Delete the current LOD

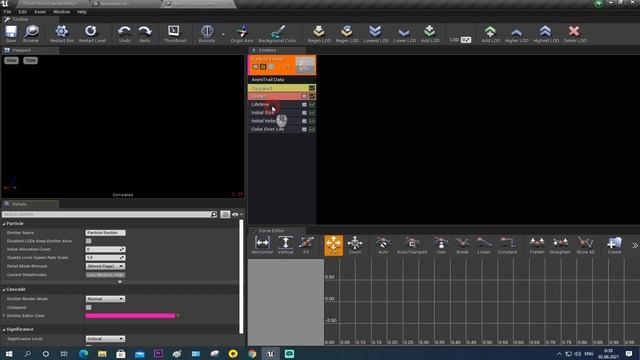[575, 33]
